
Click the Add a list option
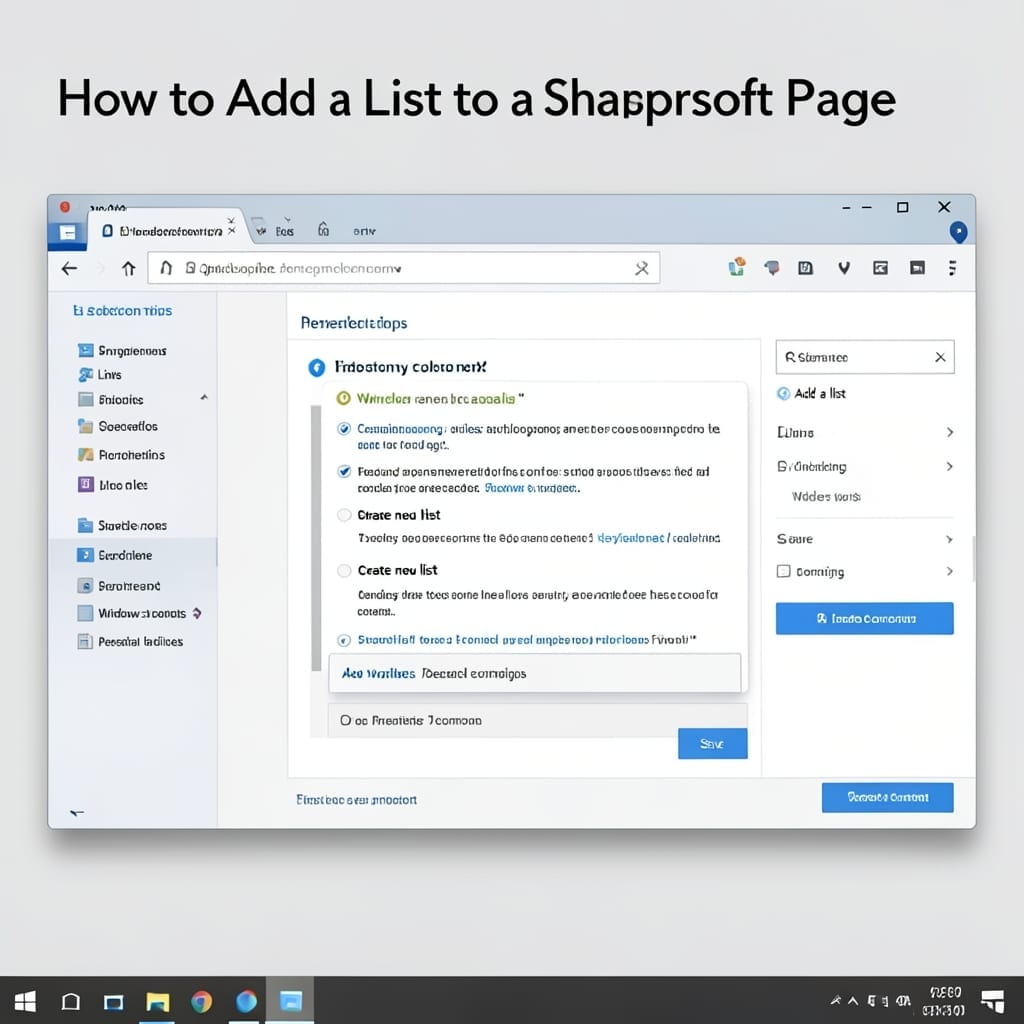click(812, 393)
